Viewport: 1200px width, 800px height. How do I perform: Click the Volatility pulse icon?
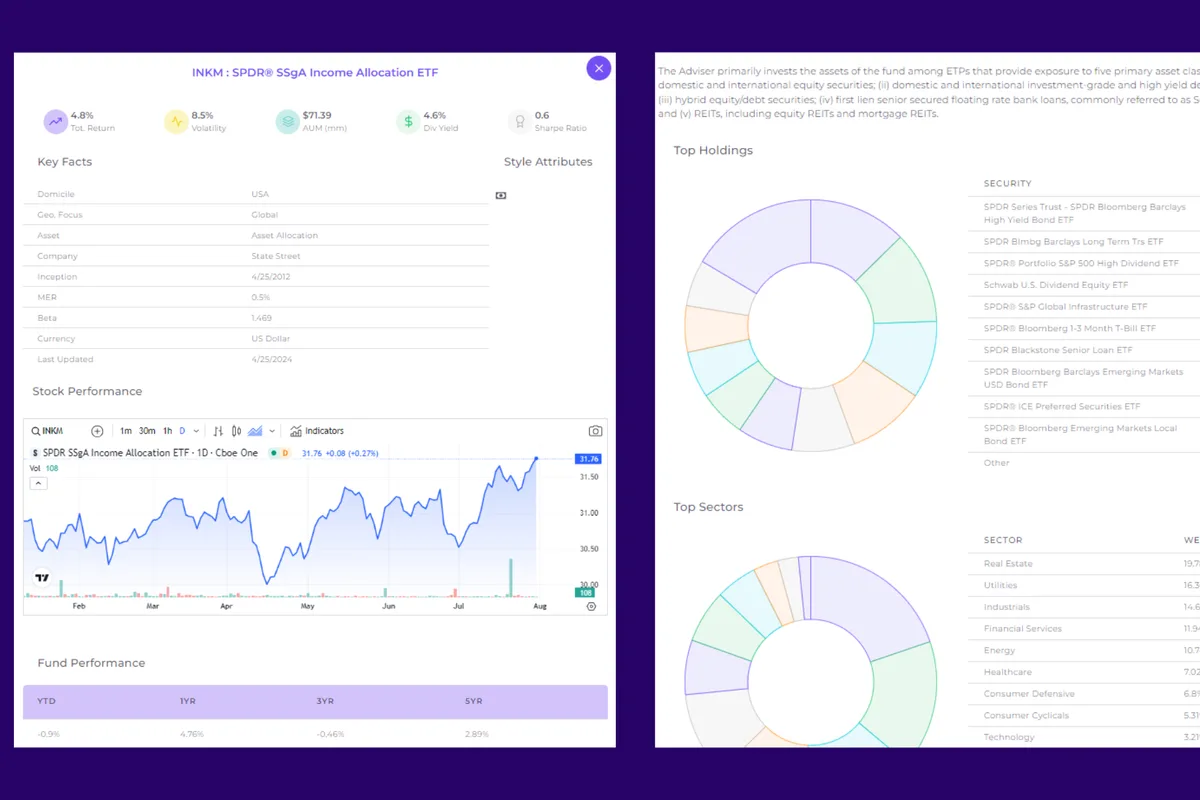[176, 122]
